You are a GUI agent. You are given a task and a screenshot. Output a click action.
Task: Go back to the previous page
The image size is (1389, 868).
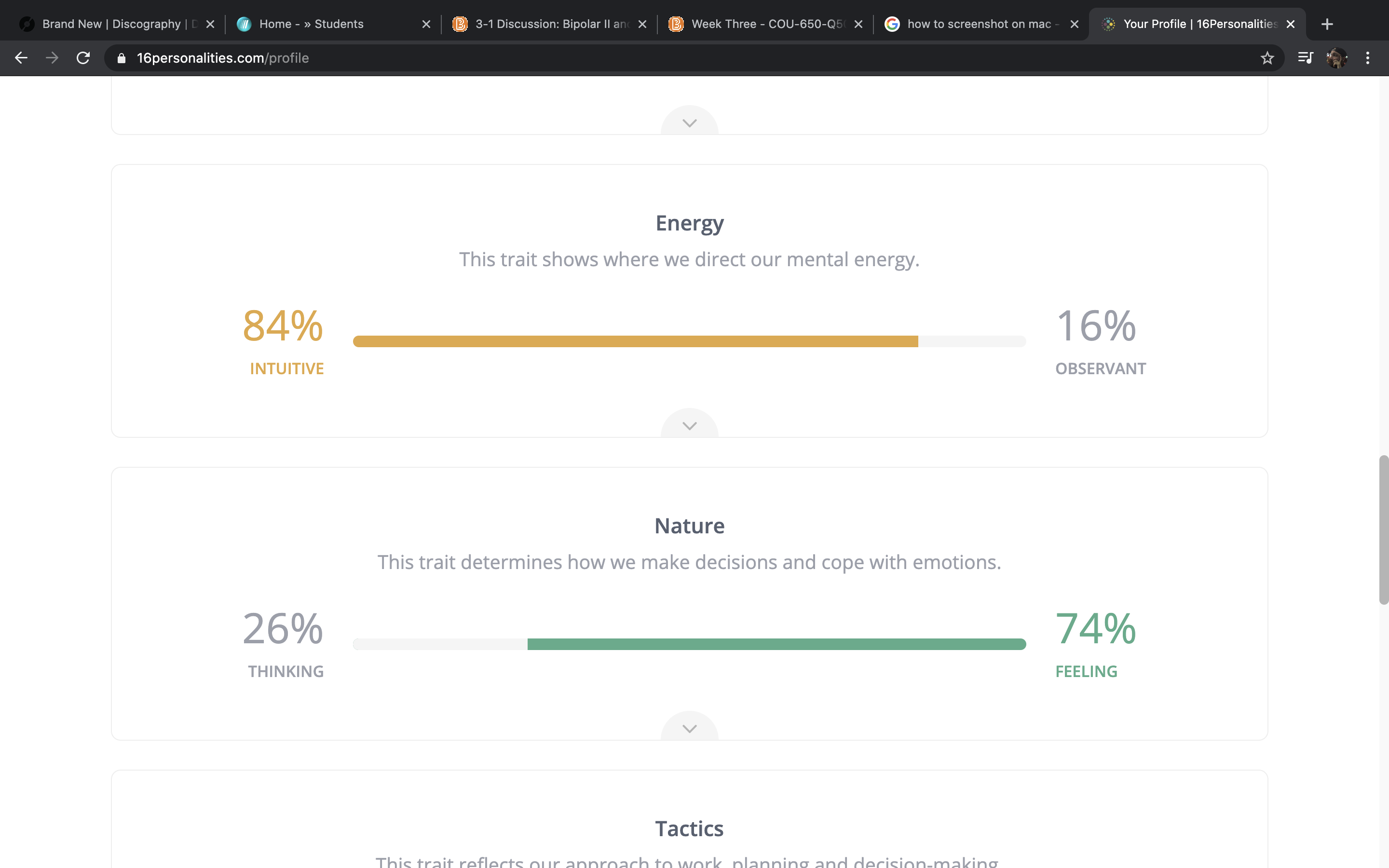[21, 58]
